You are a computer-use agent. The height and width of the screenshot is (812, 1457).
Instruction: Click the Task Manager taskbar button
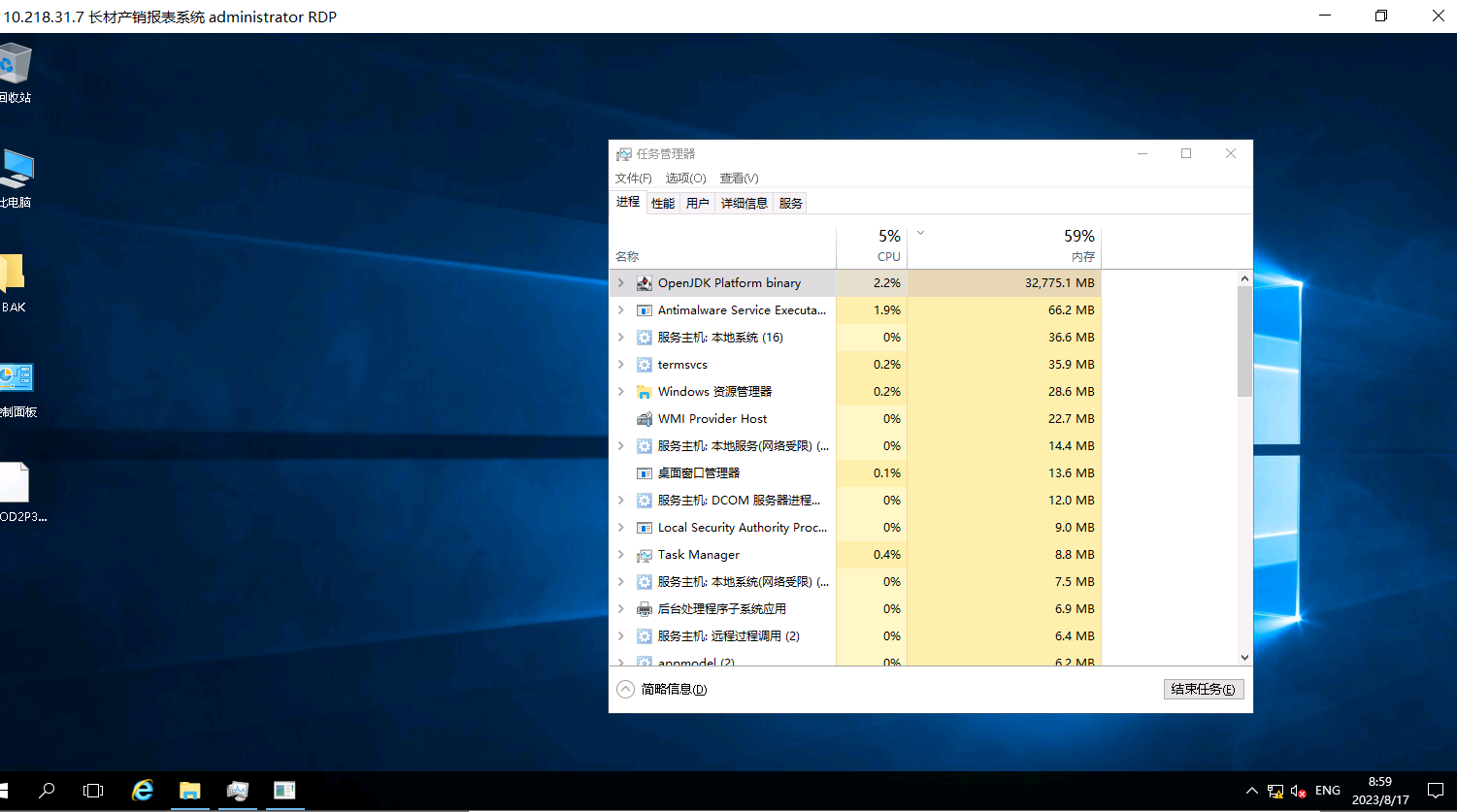237,791
